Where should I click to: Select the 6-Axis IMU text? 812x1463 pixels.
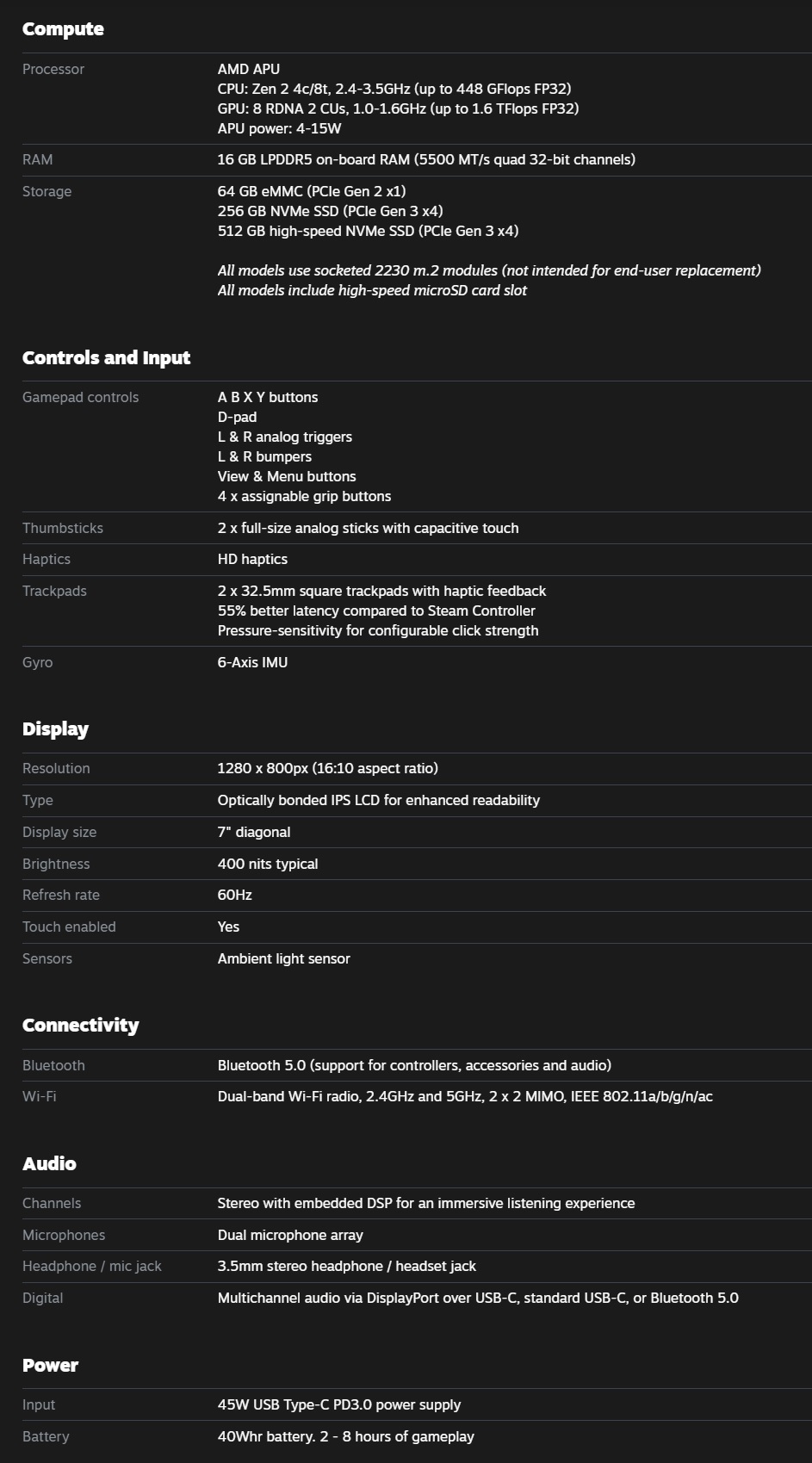pos(252,663)
